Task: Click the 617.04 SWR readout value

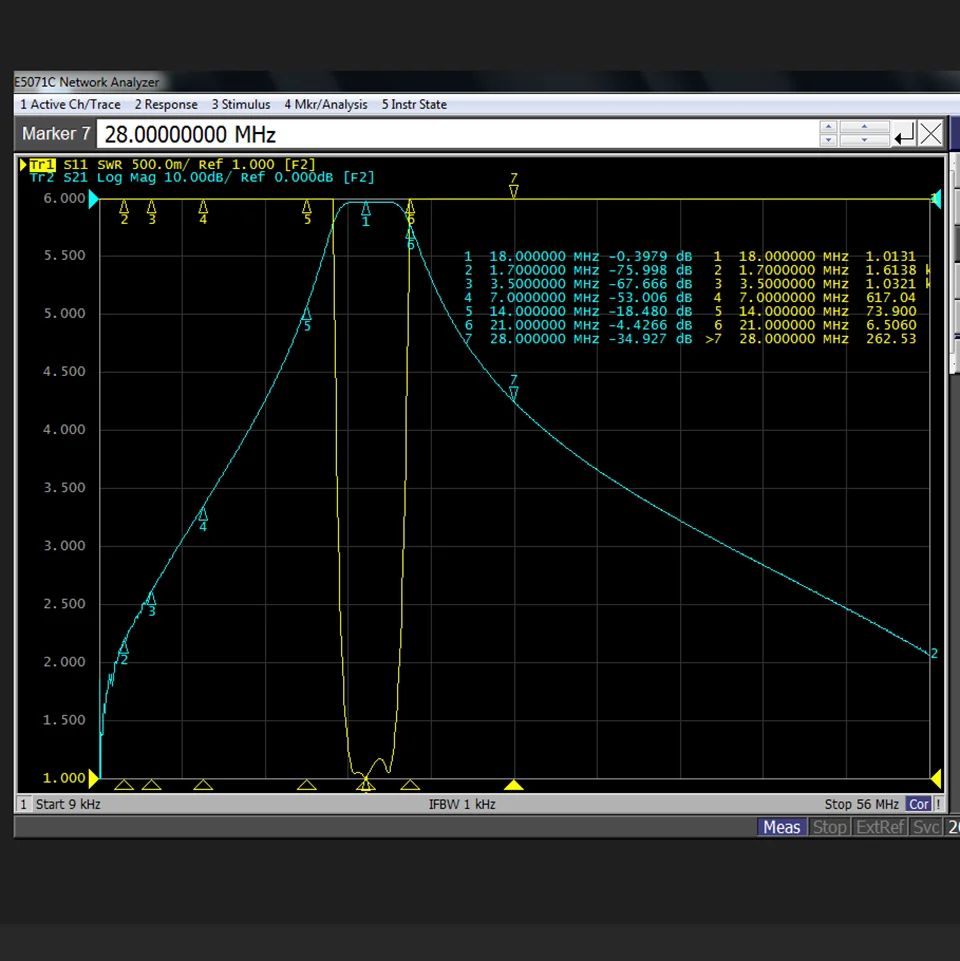Action: pyautogui.click(x=890, y=298)
